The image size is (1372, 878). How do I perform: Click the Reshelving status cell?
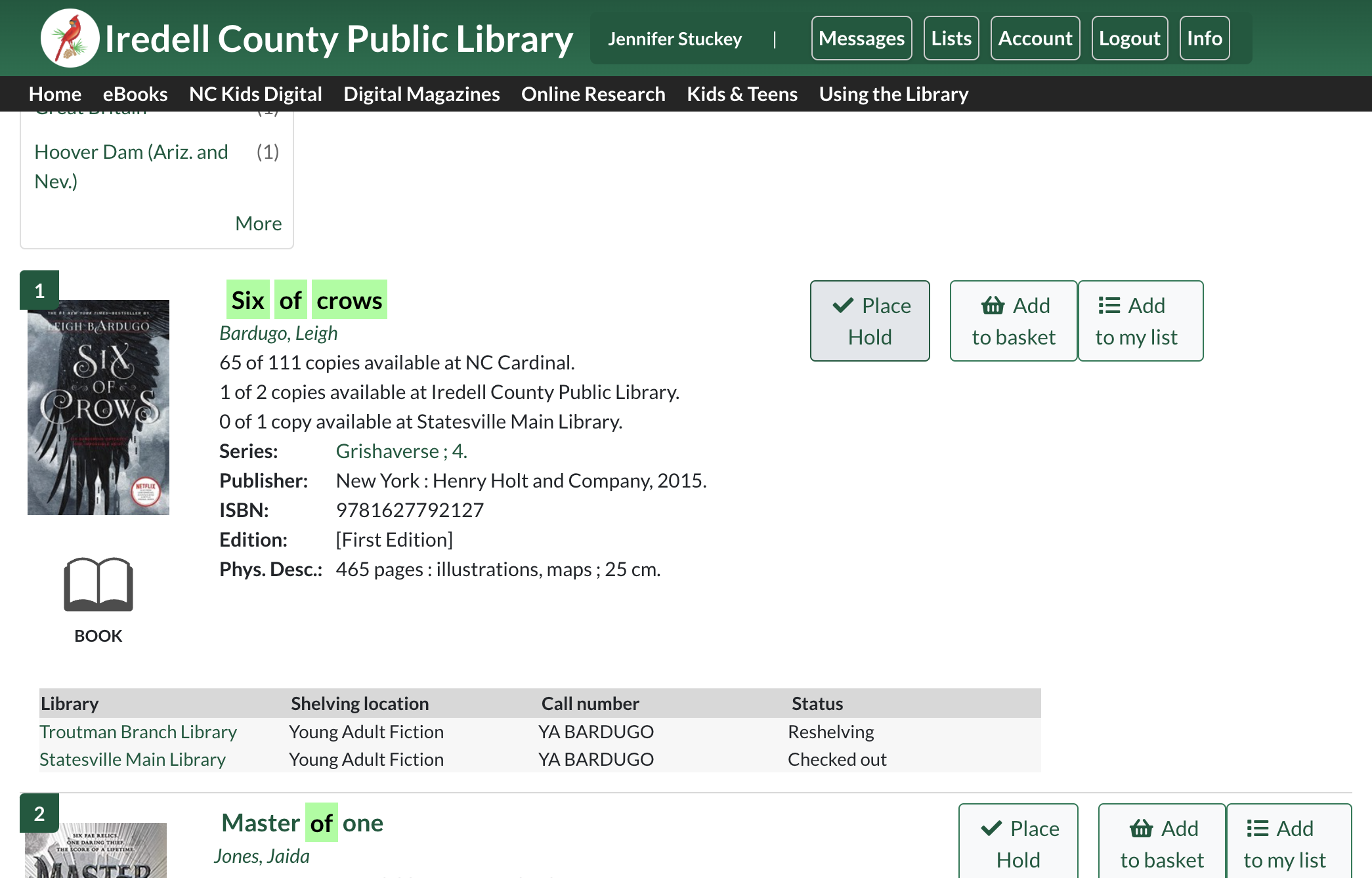point(831,732)
